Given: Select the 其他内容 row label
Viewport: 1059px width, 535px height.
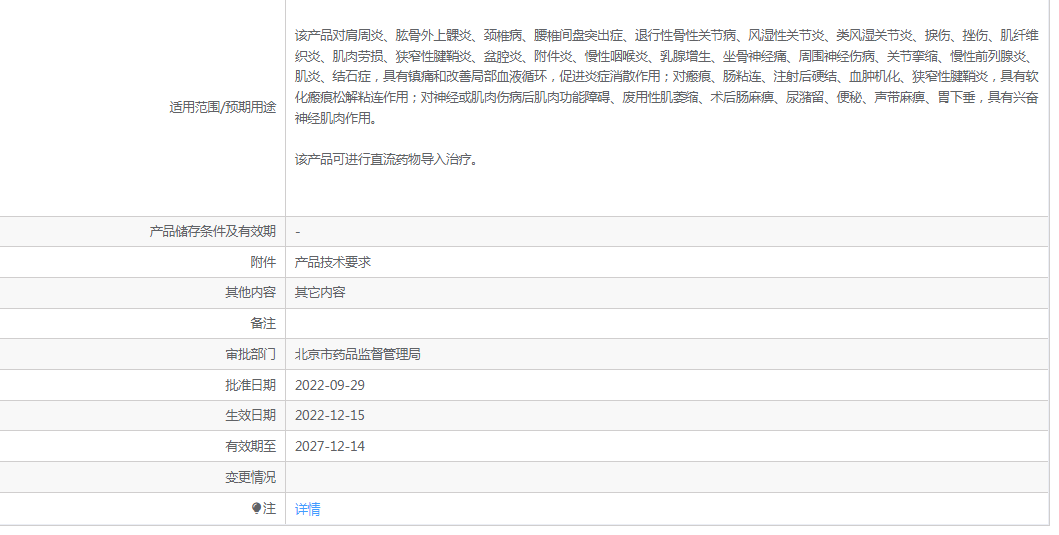Looking at the screenshot, I should click(250, 293).
